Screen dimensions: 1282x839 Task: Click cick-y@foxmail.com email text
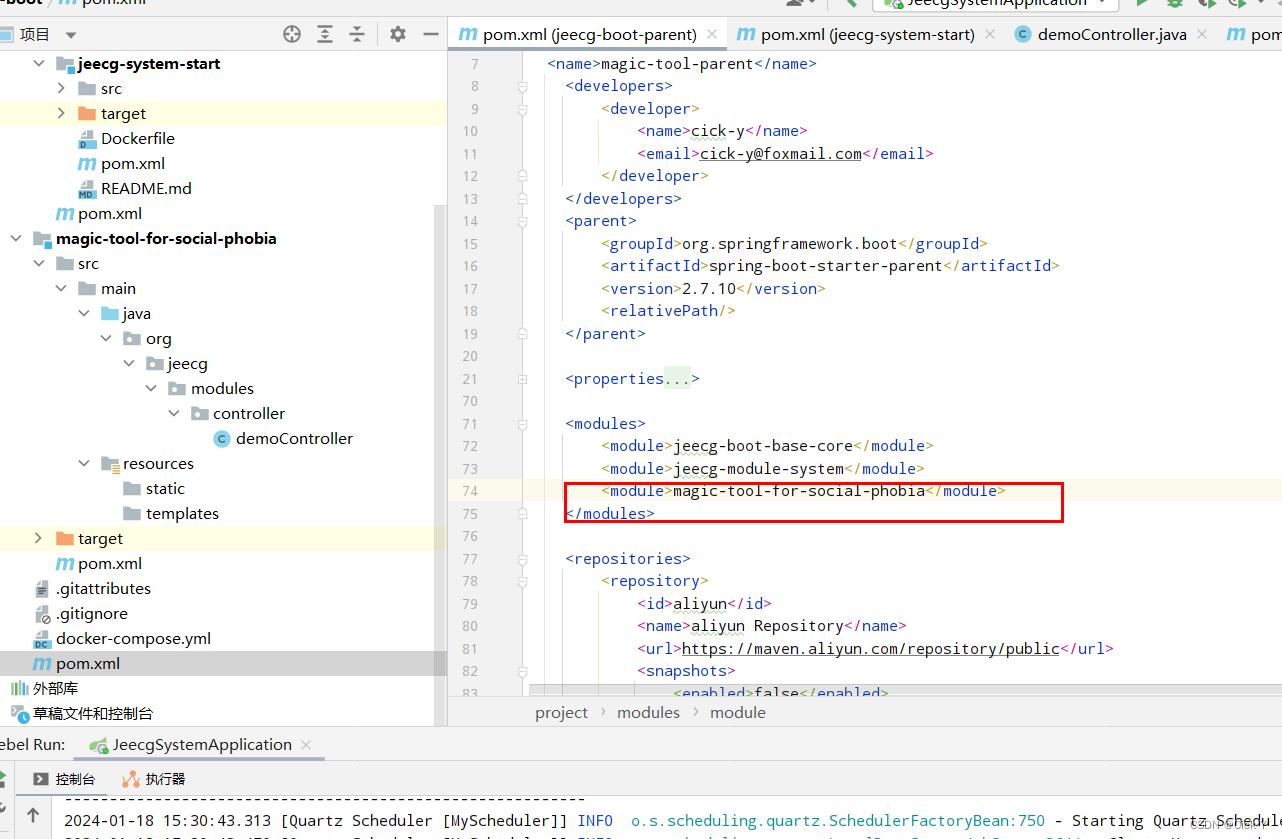[781, 153]
